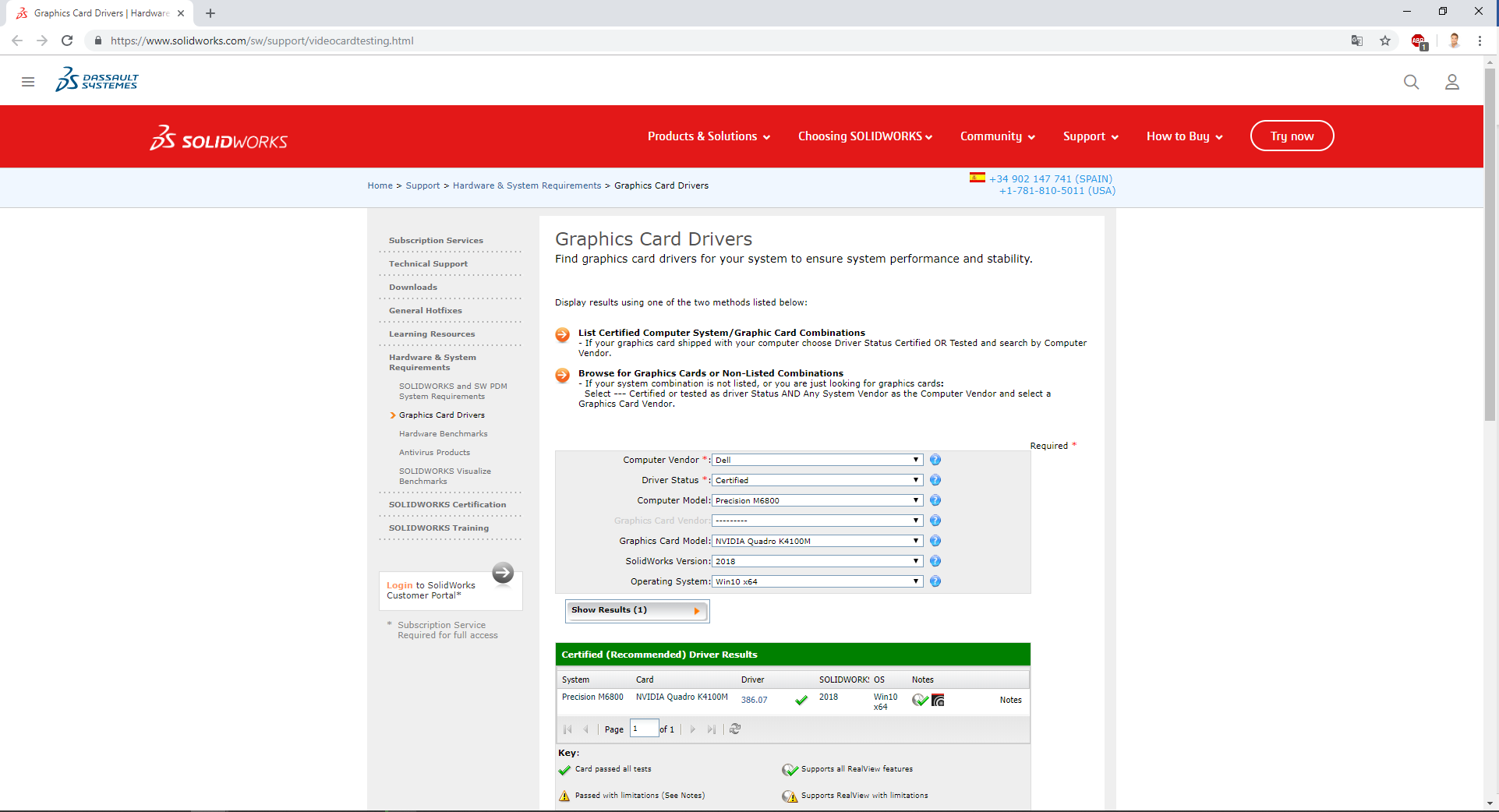Click last page arrow in results pager
Viewport: 1499px width, 812px height.
[711, 729]
